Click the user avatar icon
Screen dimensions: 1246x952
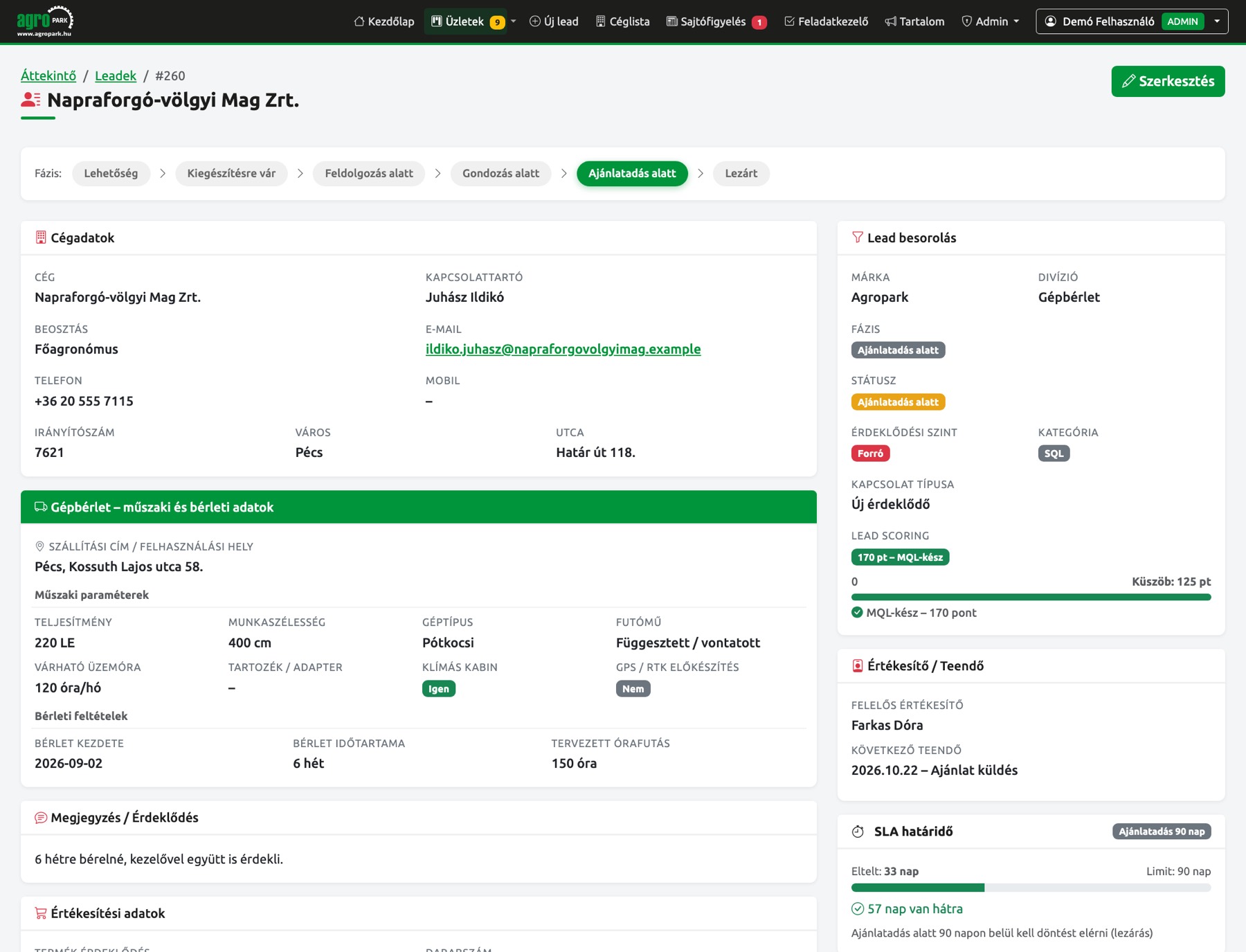[1050, 21]
